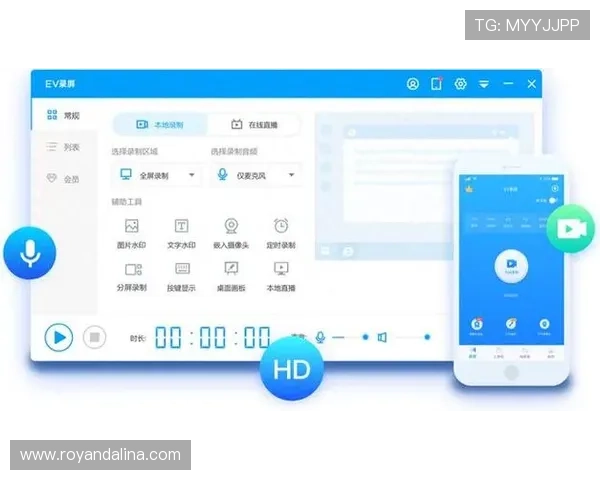Click the 00:00:00 duration display
The width and height of the screenshot is (600, 480).
click(213, 337)
